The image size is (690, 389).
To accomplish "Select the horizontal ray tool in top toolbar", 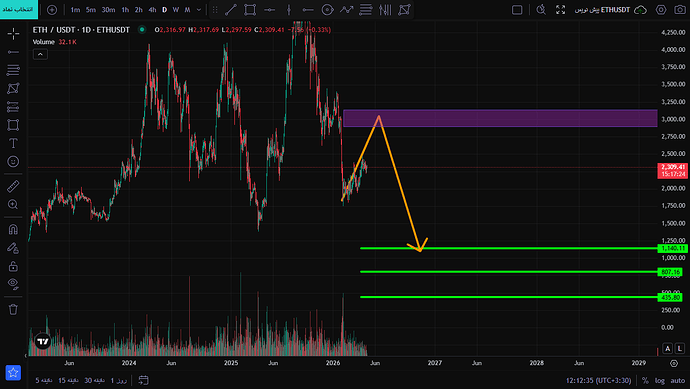I will click(x=308, y=10).
